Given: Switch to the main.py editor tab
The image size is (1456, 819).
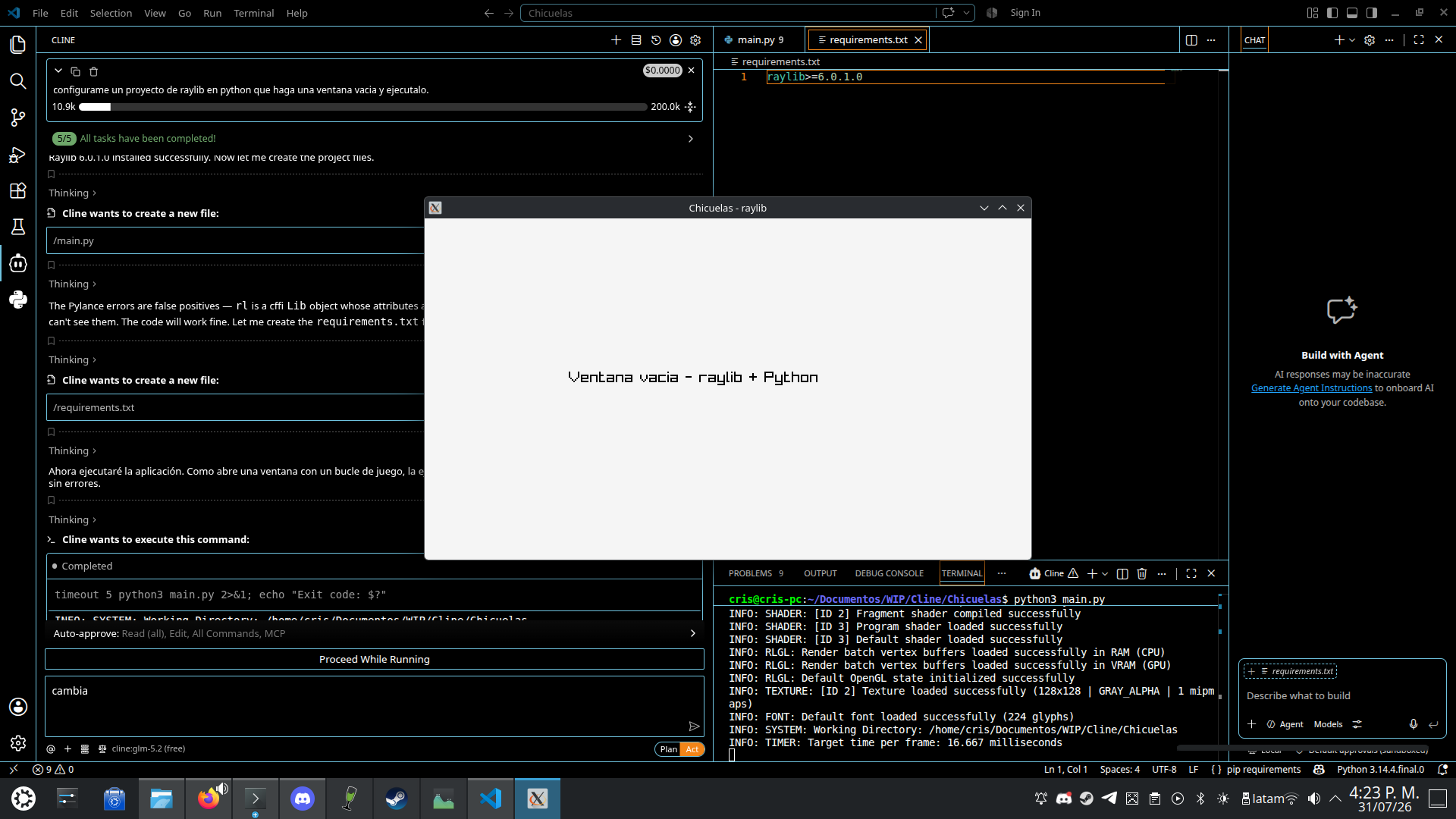Looking at the screenshot, I should click(758, 40).
